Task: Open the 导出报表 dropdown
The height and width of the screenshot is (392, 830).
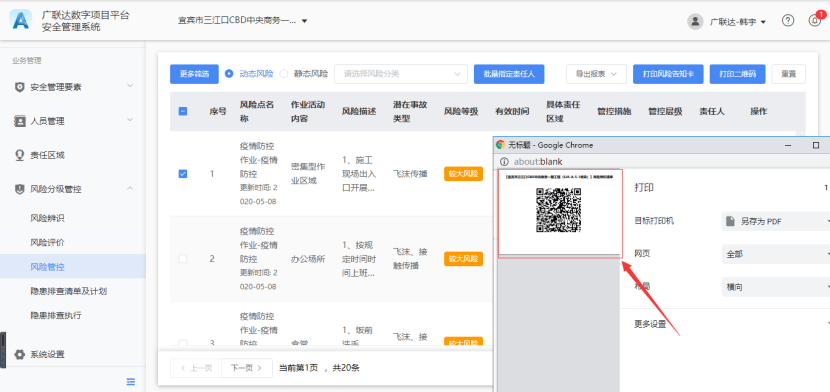Action: coord(596,74)
